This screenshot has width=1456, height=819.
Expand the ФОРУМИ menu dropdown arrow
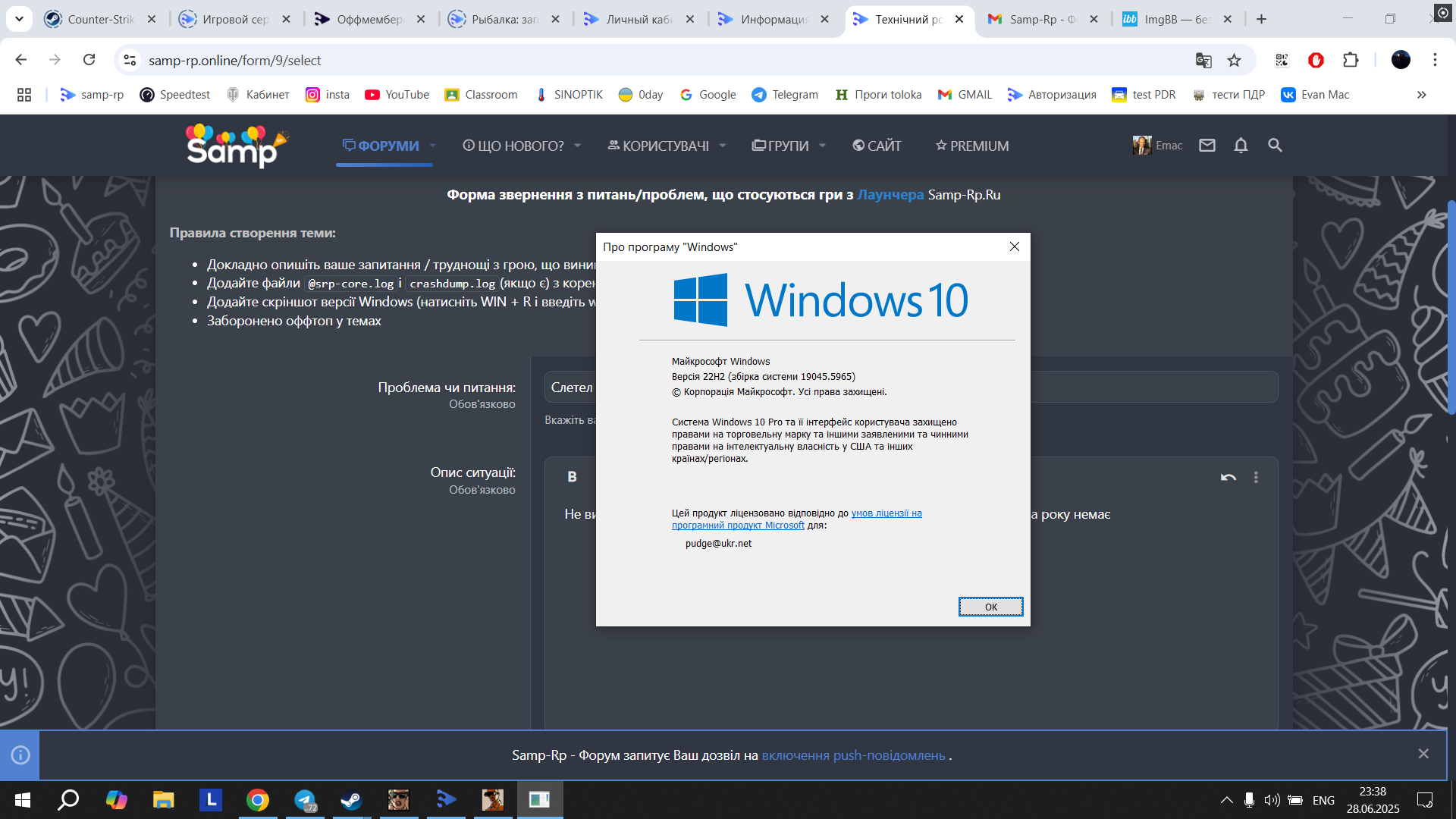click(433, 146)
